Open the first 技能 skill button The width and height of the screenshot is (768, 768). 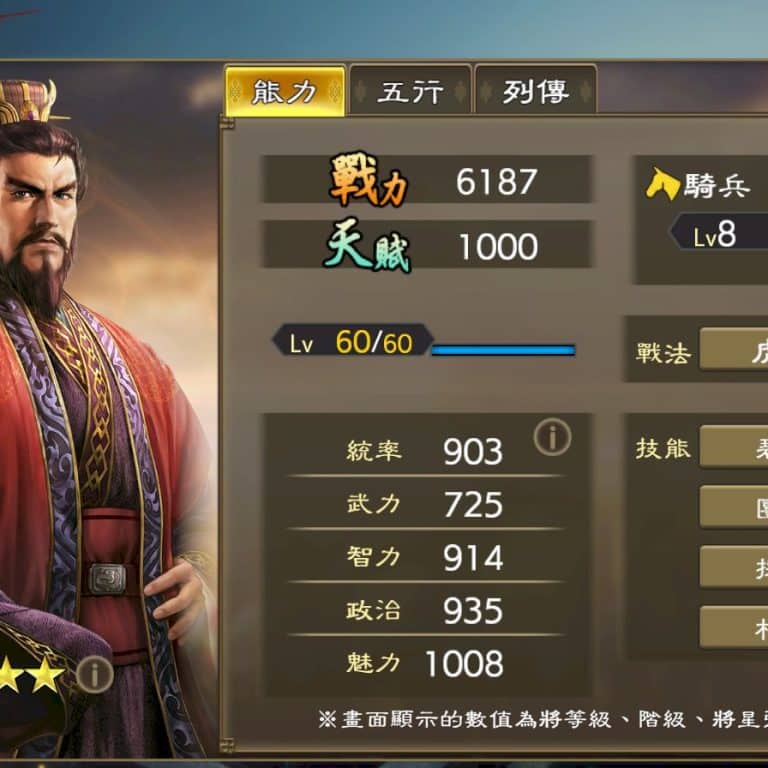pos(734,446)
